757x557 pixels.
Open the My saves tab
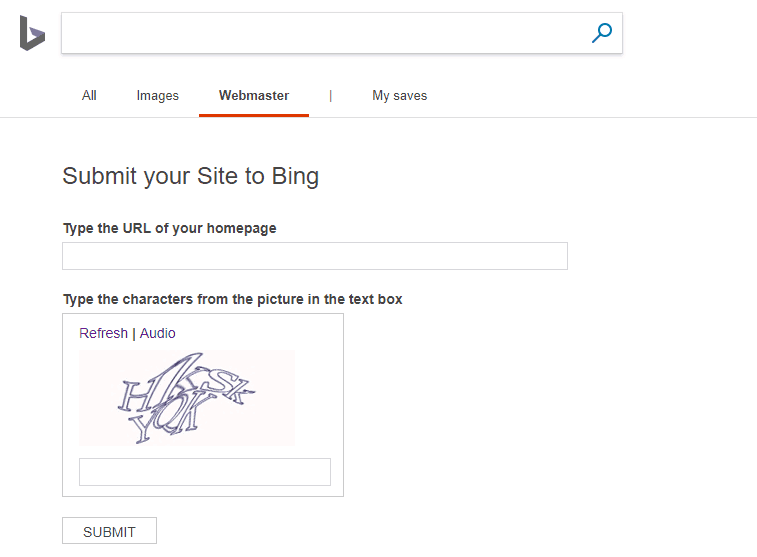[x=400, y=96]
